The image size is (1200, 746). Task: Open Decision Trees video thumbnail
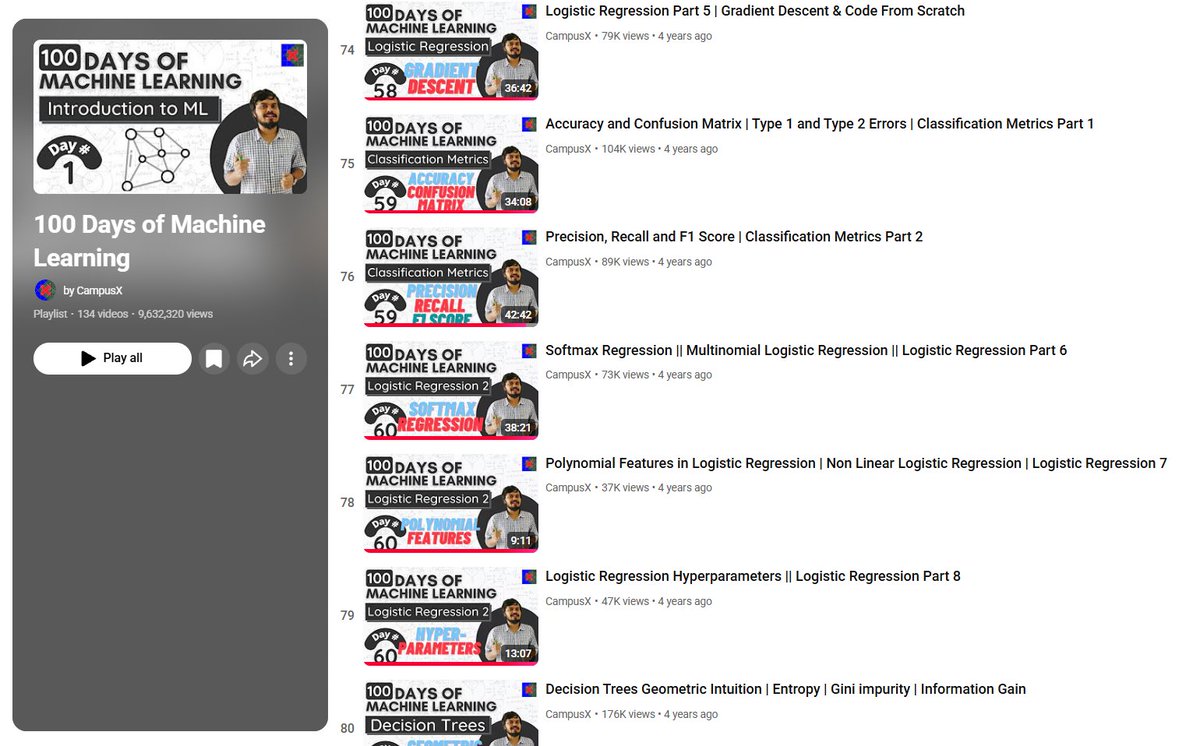[451, 713]
